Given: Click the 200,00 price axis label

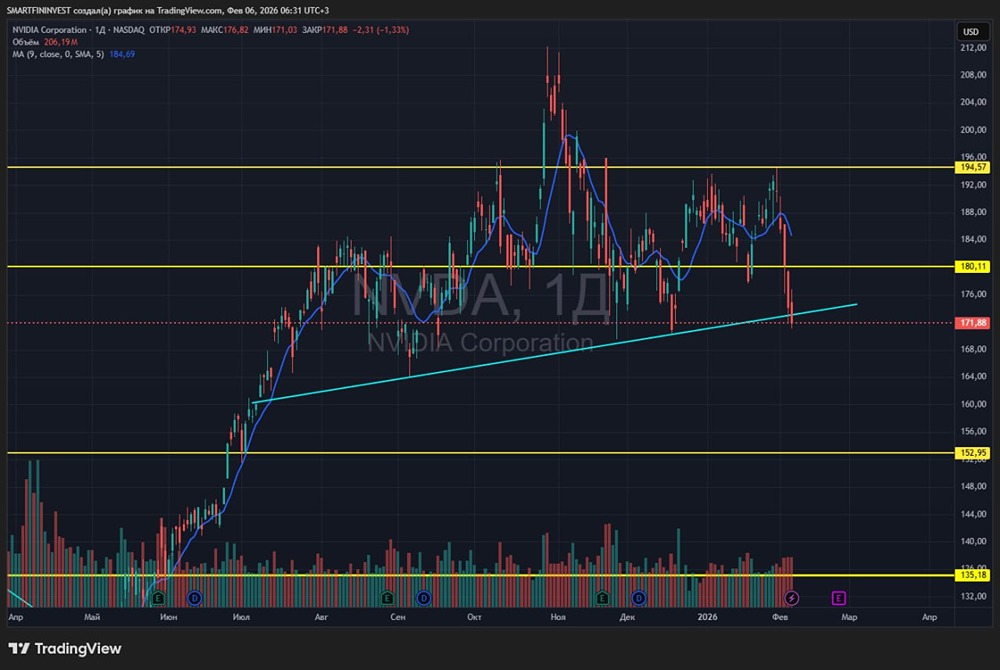Looking at the screenshot, I should 973,129.
